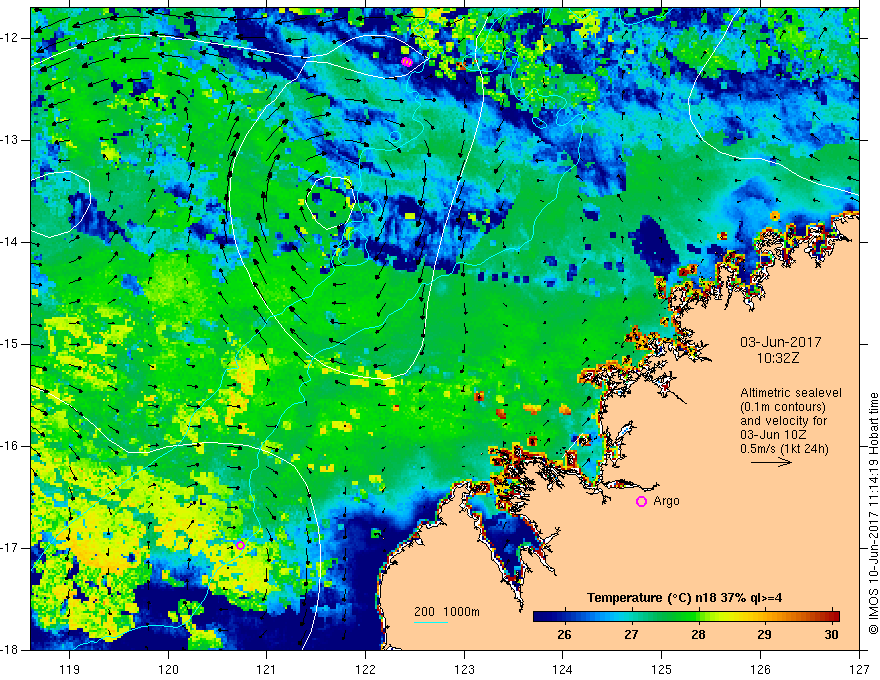Click the 30 tick label on color bar
880x680 pixels.
[x=831, y=635]
